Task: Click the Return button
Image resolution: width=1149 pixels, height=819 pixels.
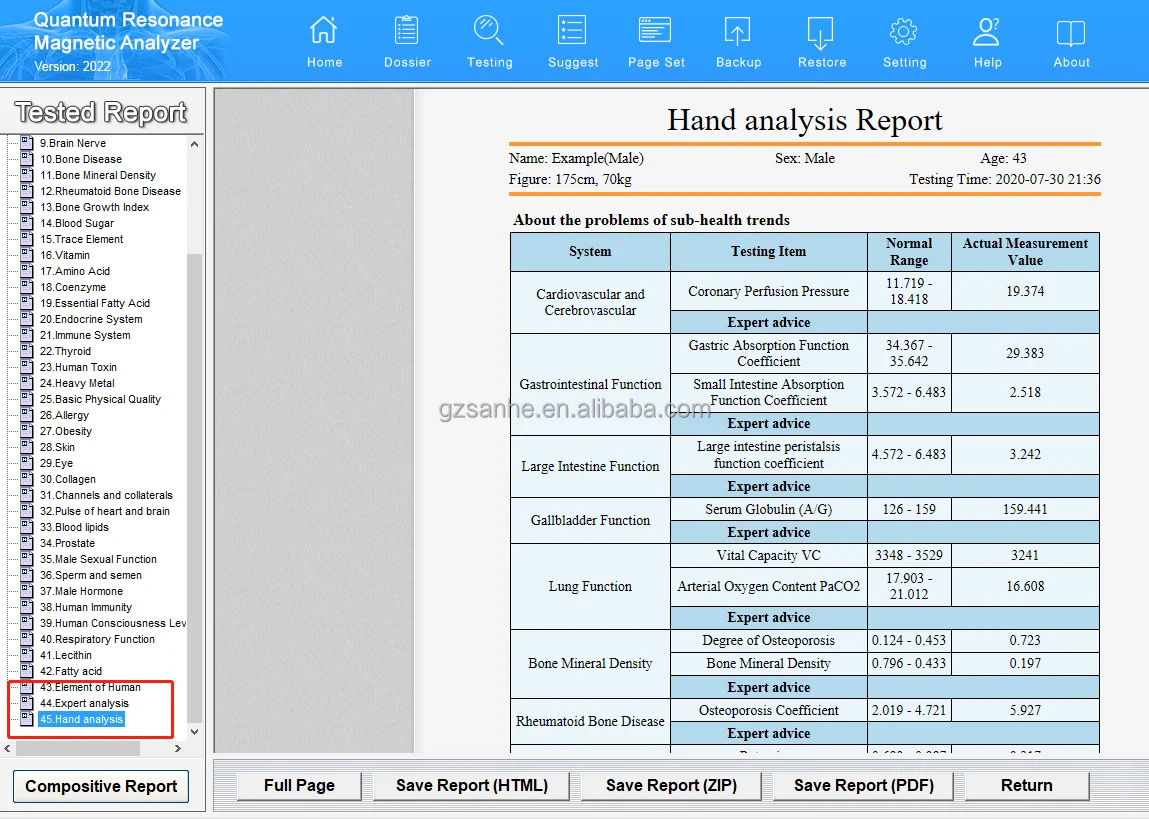Action: pos(1026,785)
